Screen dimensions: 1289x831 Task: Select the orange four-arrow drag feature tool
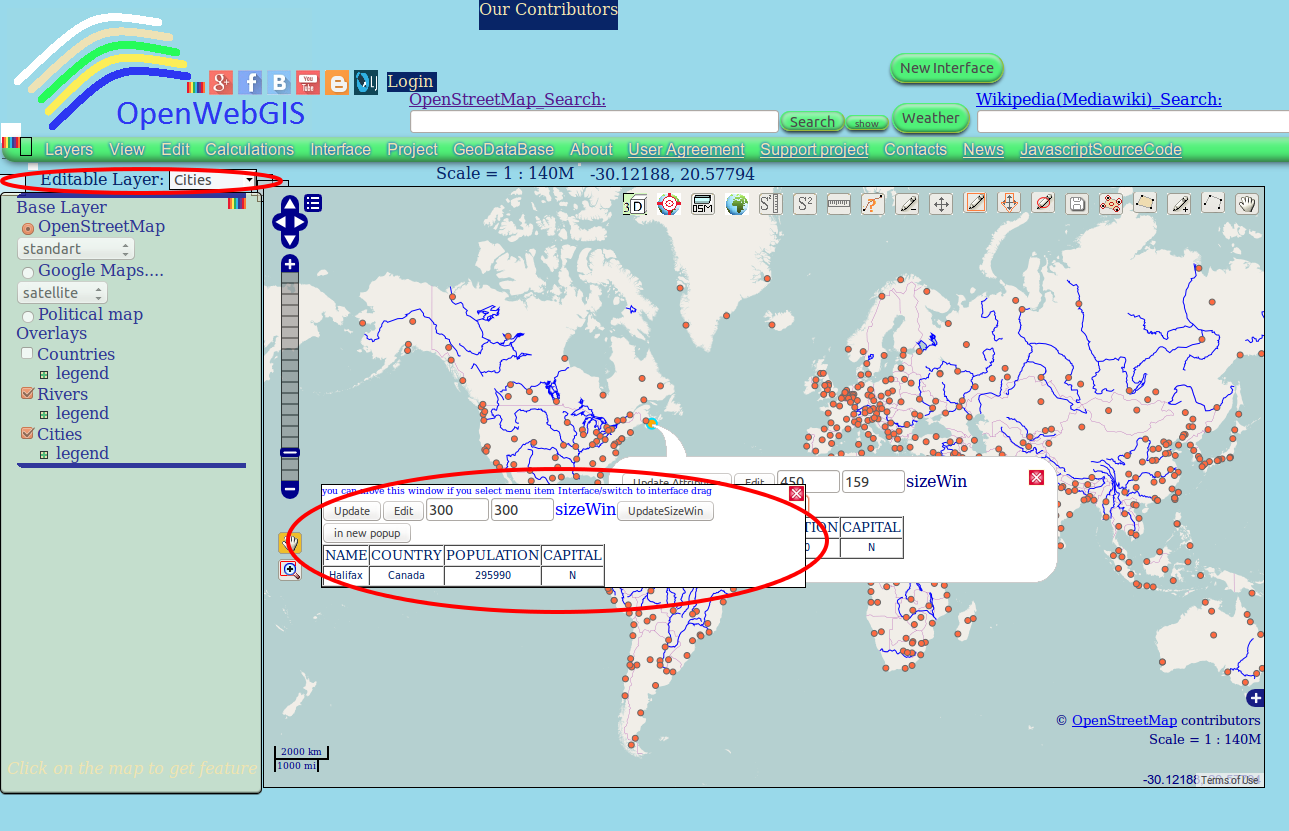pos(1010,204)
